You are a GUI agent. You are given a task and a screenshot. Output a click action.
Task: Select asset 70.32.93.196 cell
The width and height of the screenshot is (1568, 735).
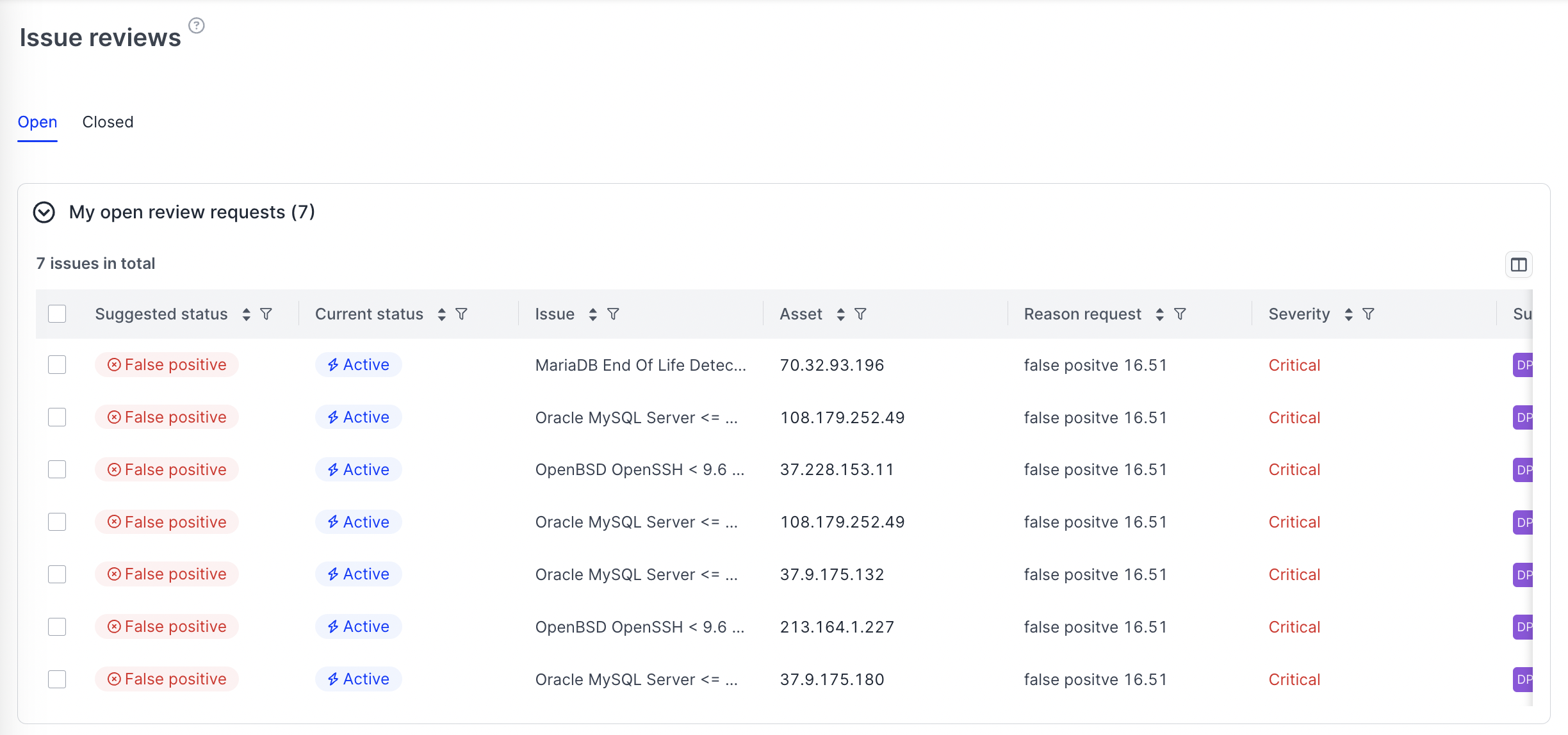[831, 365]
